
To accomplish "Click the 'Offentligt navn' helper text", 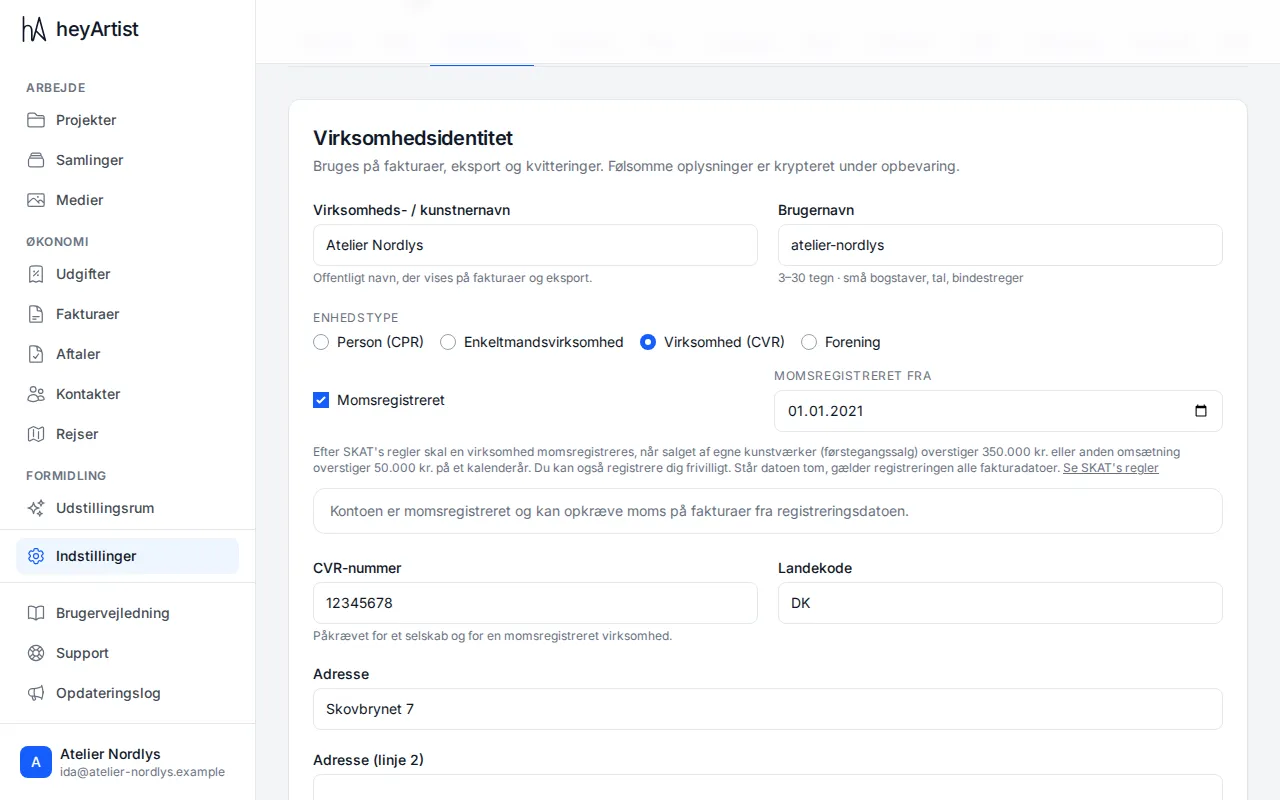I will point(452,278).
